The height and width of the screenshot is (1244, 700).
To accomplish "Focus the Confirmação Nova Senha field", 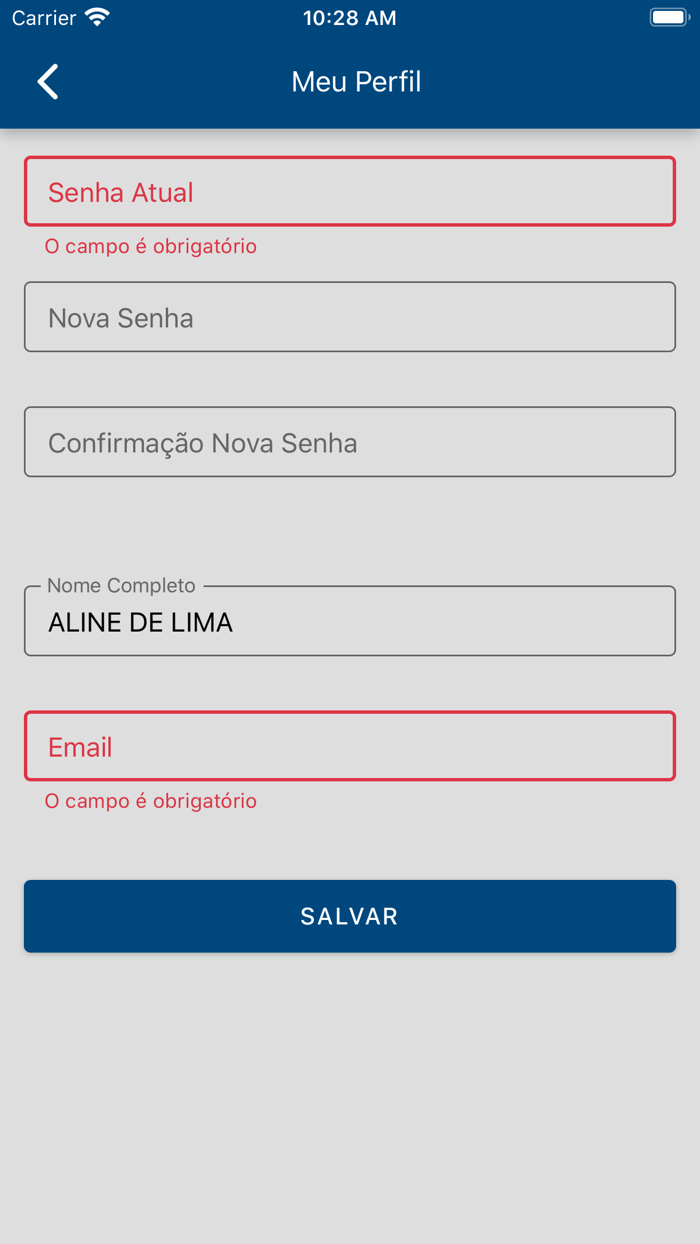I will (350, 442).
